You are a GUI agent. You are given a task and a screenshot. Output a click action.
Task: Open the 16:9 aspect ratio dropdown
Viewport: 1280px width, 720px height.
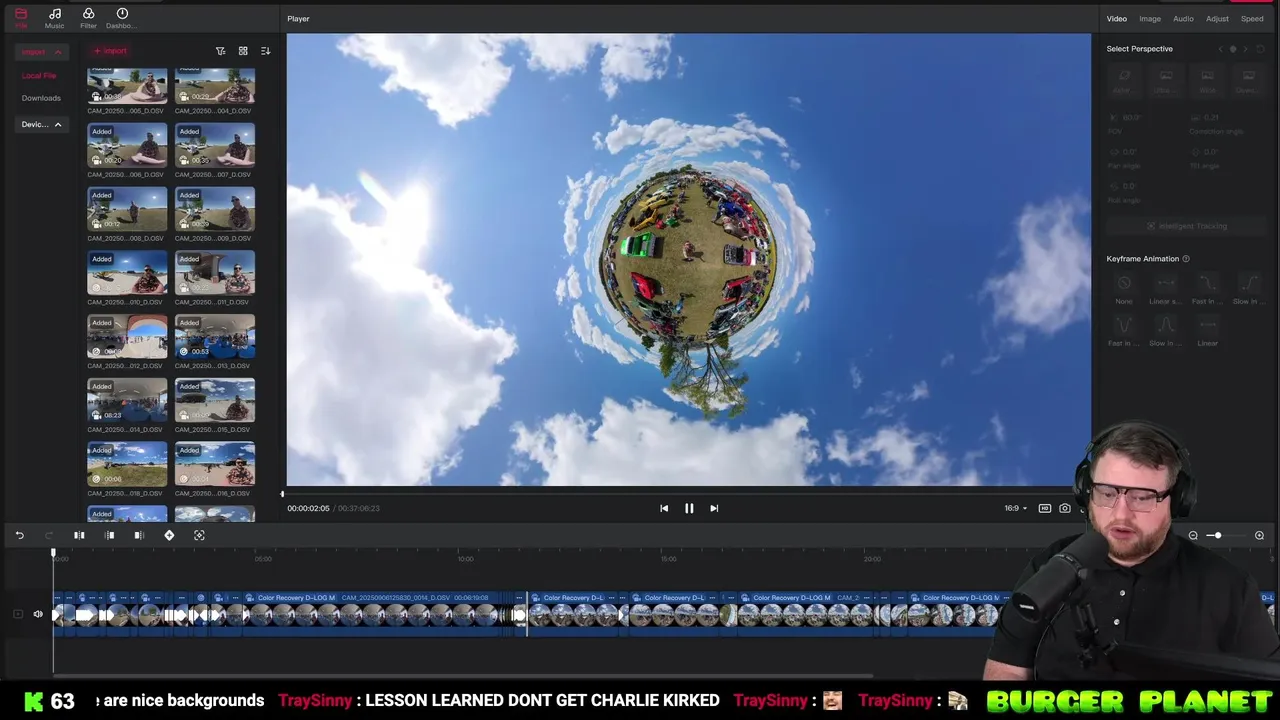1015,508
